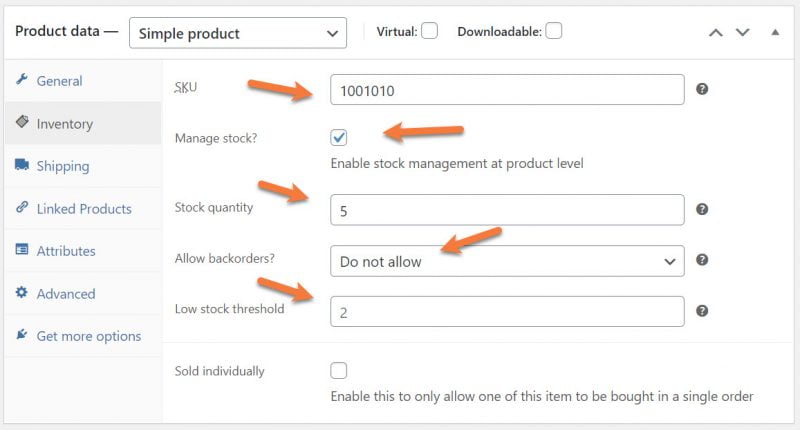
Task: Collapse the Product data panel with triangle toggle
Action: (x=774, y=32)
